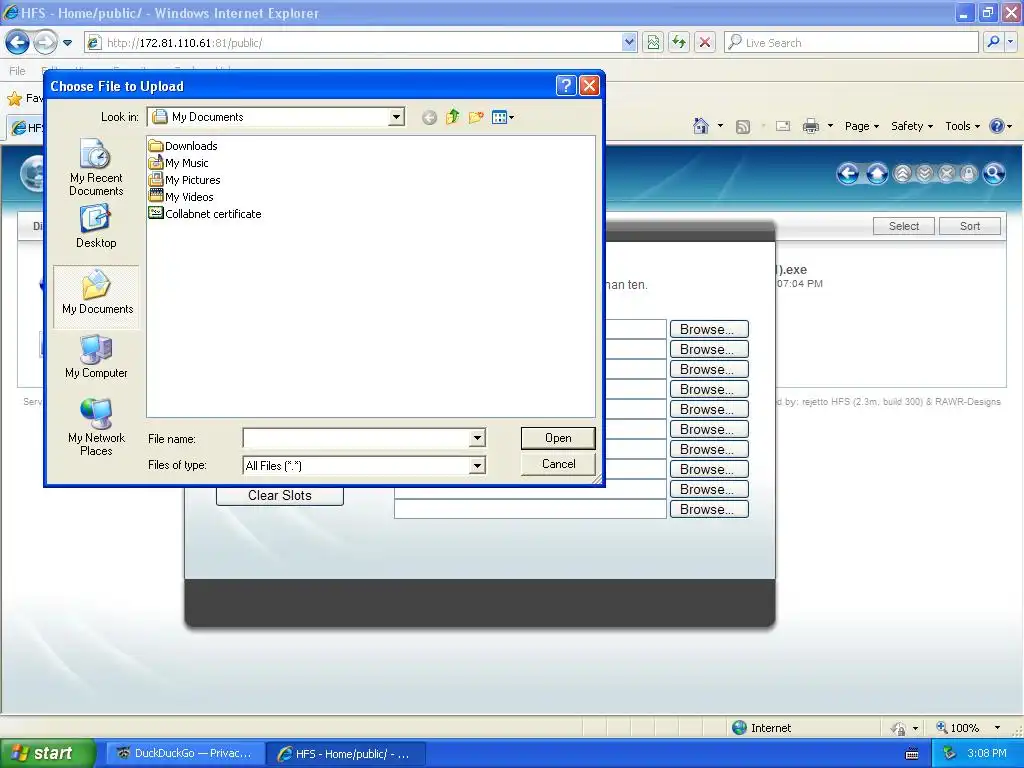Select Desktop in the places bar

tap(96, 227)
